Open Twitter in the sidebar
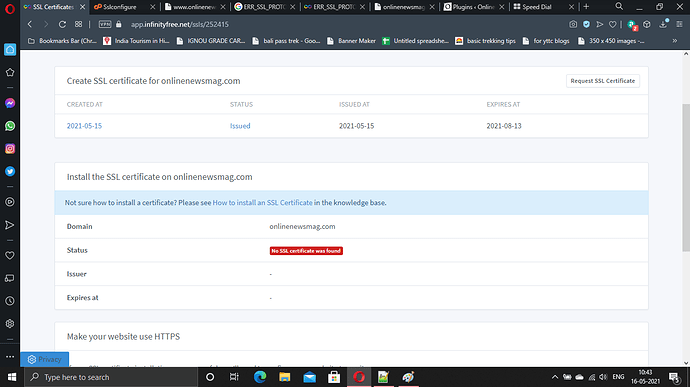Image resolution: width=690 pixels, height=387 pixels. click(x=10, y=171)
